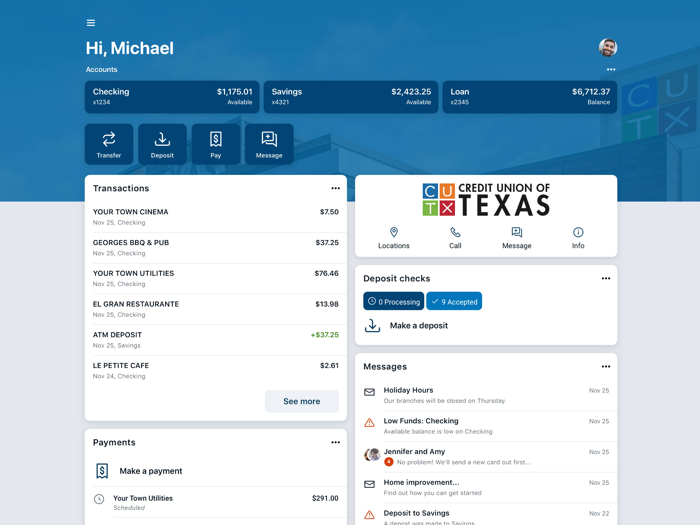Click warning icon beside Deposit to Savings

coord(369,515)
